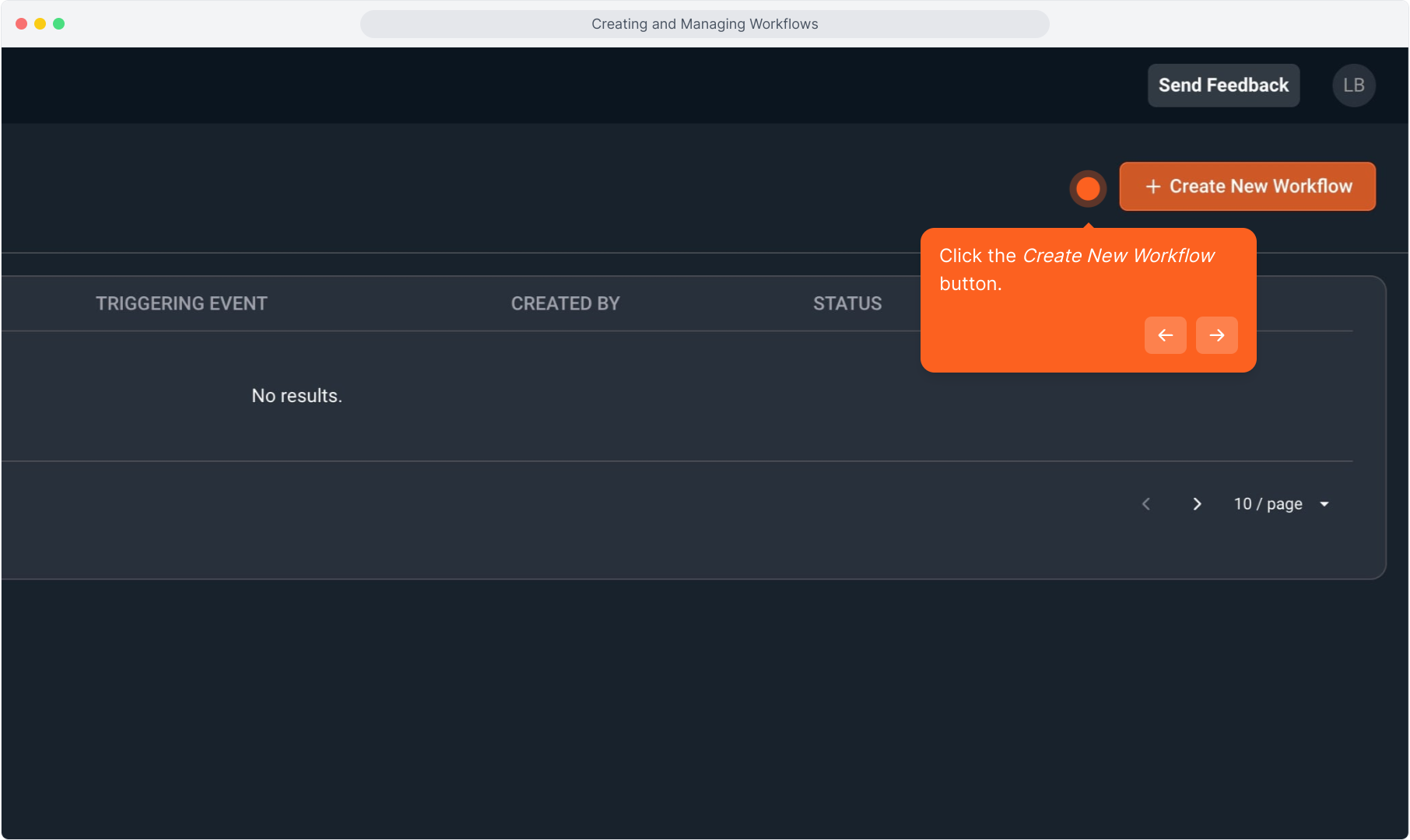This screenshot has width=1410, height=840.
Task: Click the 'No results.' empty table message
Action: pos(296,396)
